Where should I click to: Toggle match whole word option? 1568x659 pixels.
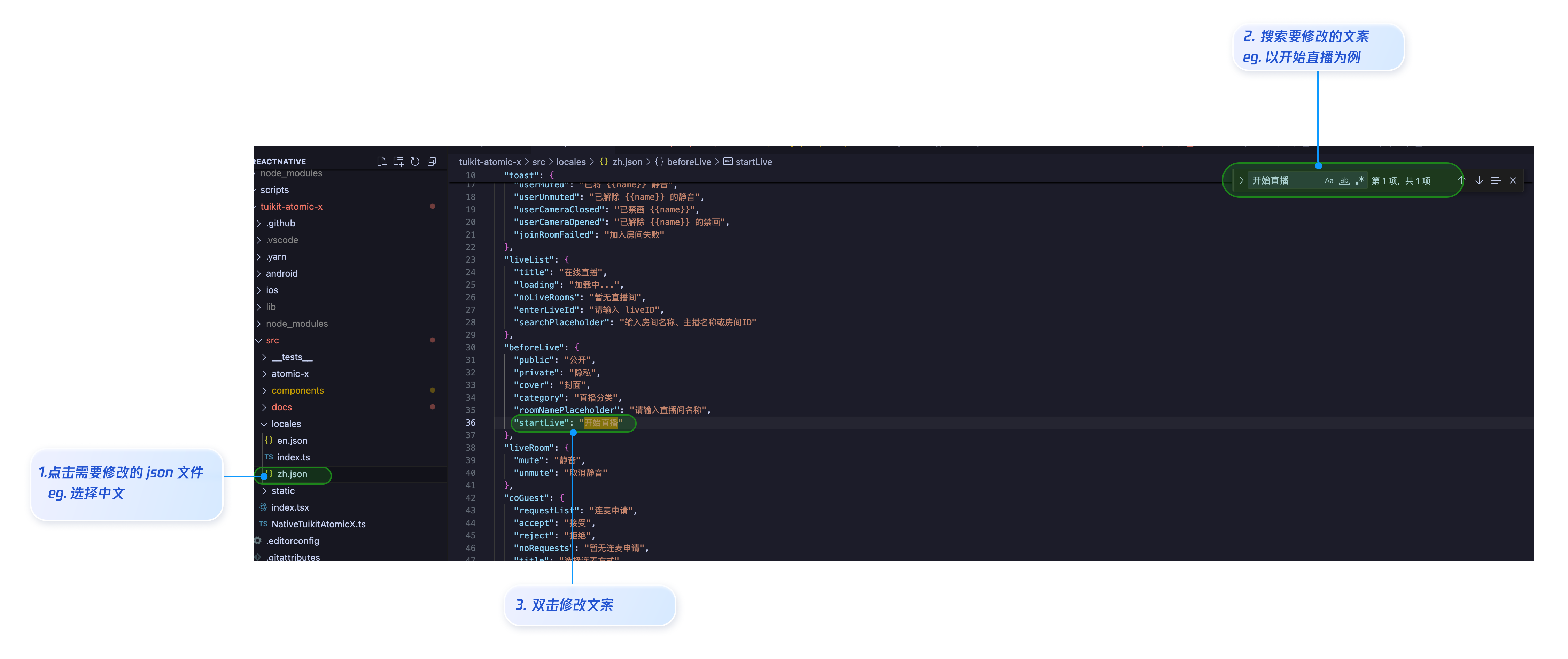1344,180
